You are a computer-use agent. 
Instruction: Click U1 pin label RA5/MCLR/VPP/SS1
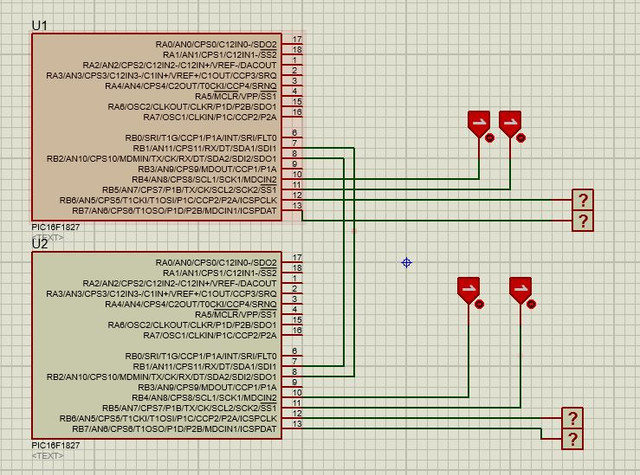(236, 96)
